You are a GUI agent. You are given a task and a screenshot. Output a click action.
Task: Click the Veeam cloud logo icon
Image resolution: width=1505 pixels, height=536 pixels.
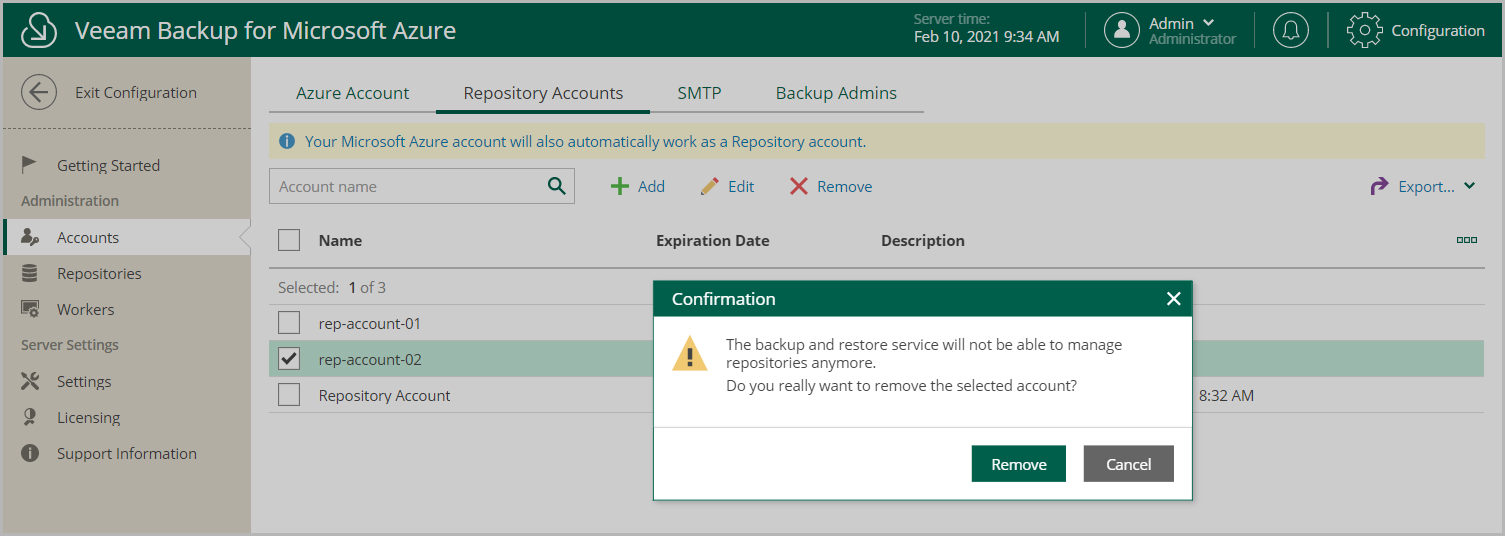pyautogui.click(x=38, y=31)
